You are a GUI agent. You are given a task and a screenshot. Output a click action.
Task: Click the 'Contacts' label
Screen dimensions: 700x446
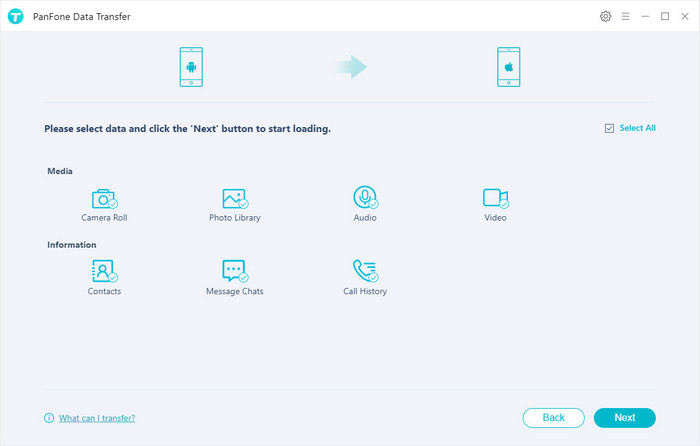(x=104, y=292)
